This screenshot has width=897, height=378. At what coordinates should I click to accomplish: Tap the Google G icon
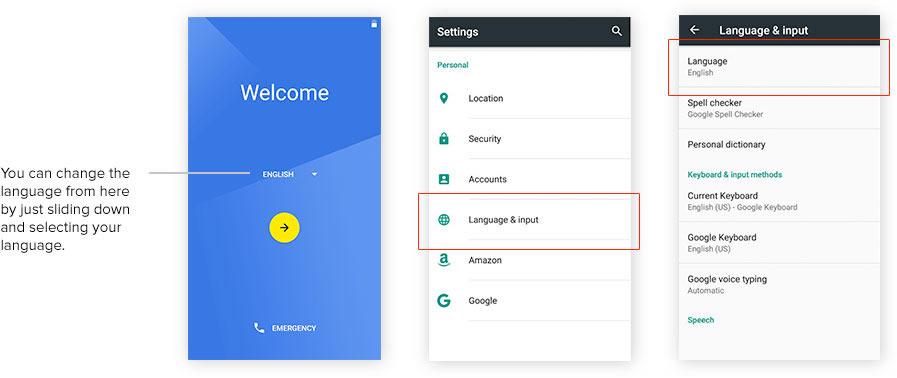[x=443, y=300]
